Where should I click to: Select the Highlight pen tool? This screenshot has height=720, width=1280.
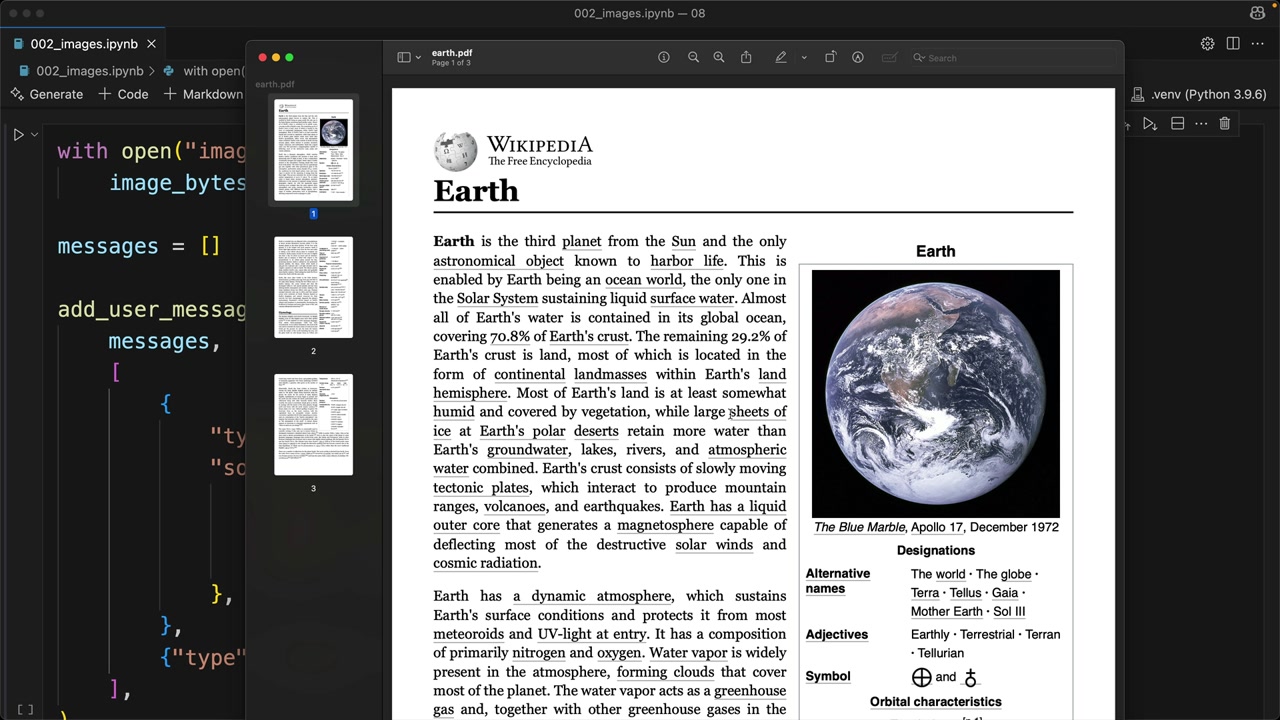click(x=781, y=58)
